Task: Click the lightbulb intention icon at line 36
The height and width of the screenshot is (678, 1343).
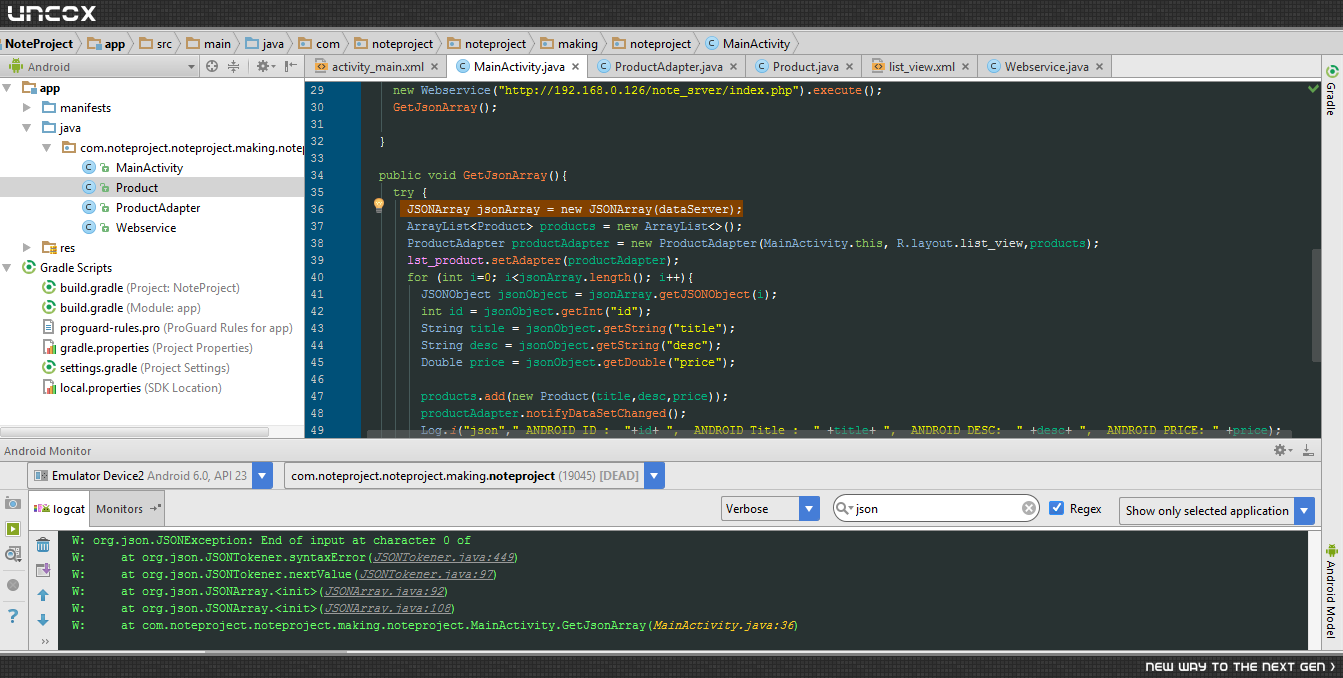Action: pos(379,205)
